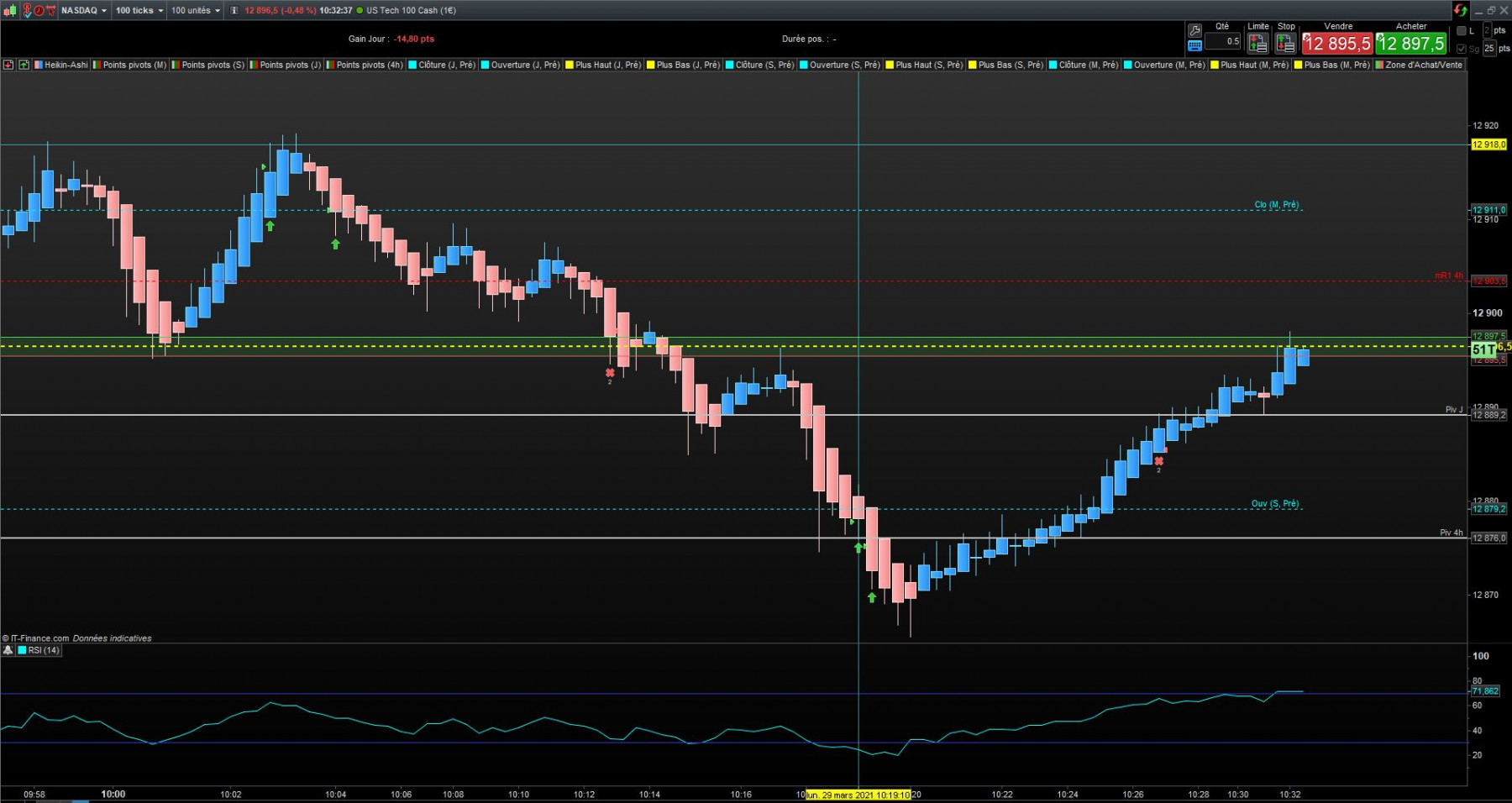1512x803 pixels.
Task: Open the NASDAQ instrument dropdown
Action: point(84,10)
